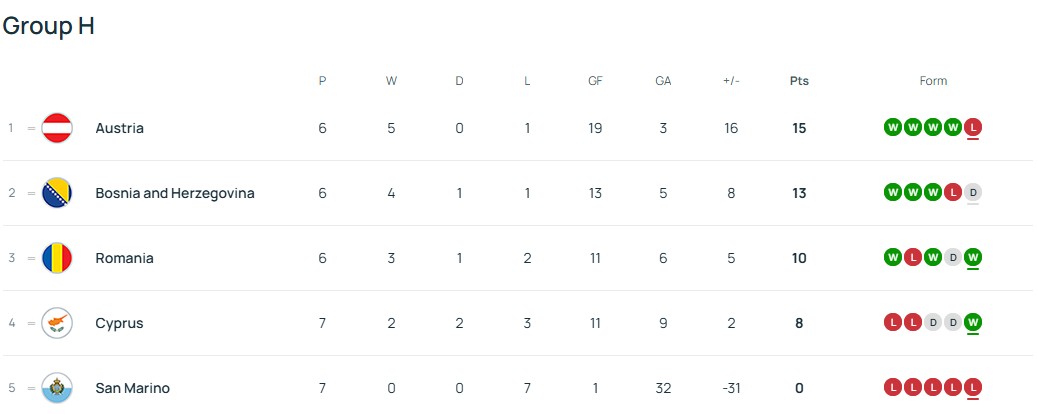
Task: Open the Cyprus team link
Action: point(119,323)
